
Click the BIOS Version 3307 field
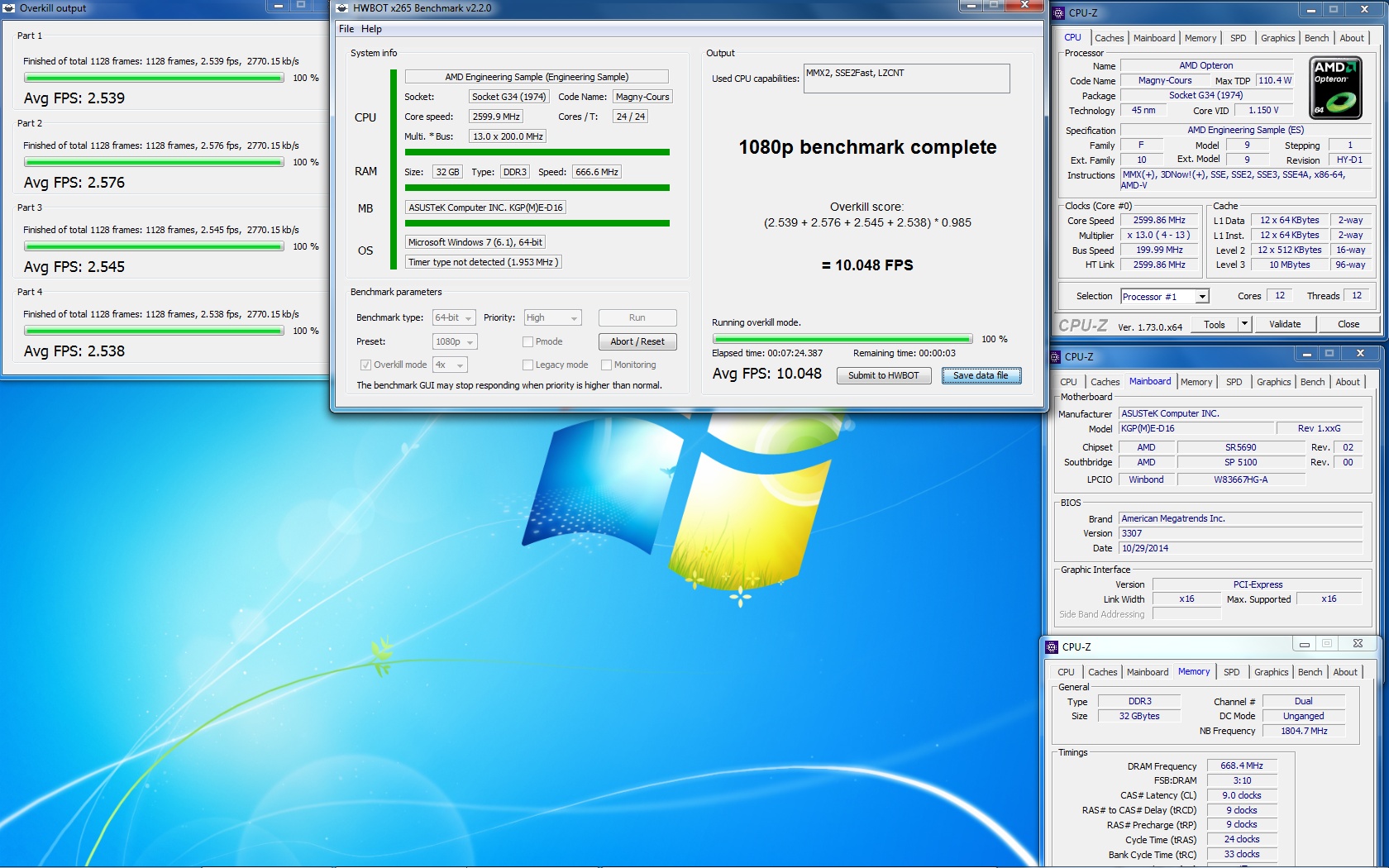click(x=1240, y=533)
